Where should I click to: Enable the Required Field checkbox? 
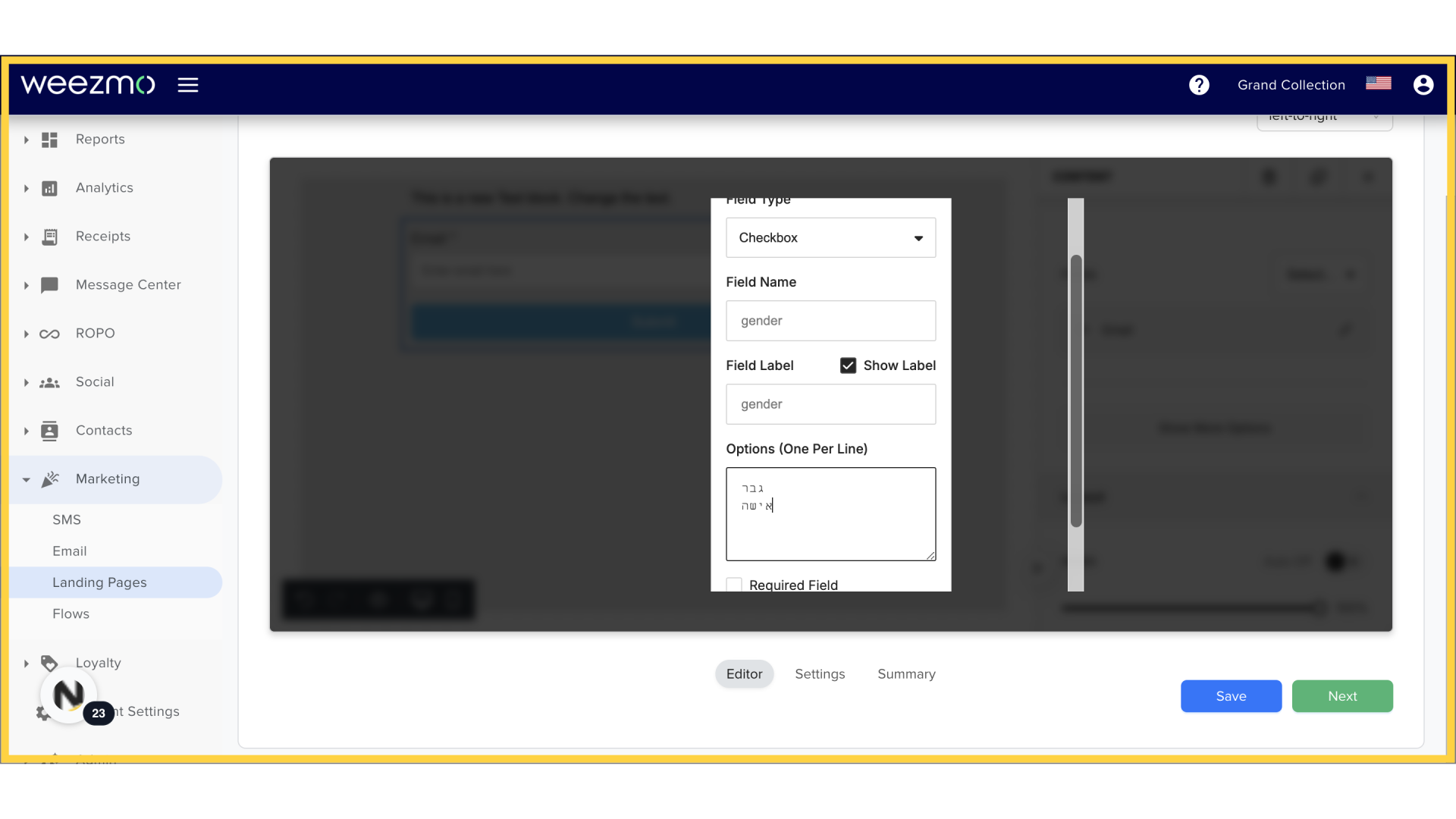(734, 585)
